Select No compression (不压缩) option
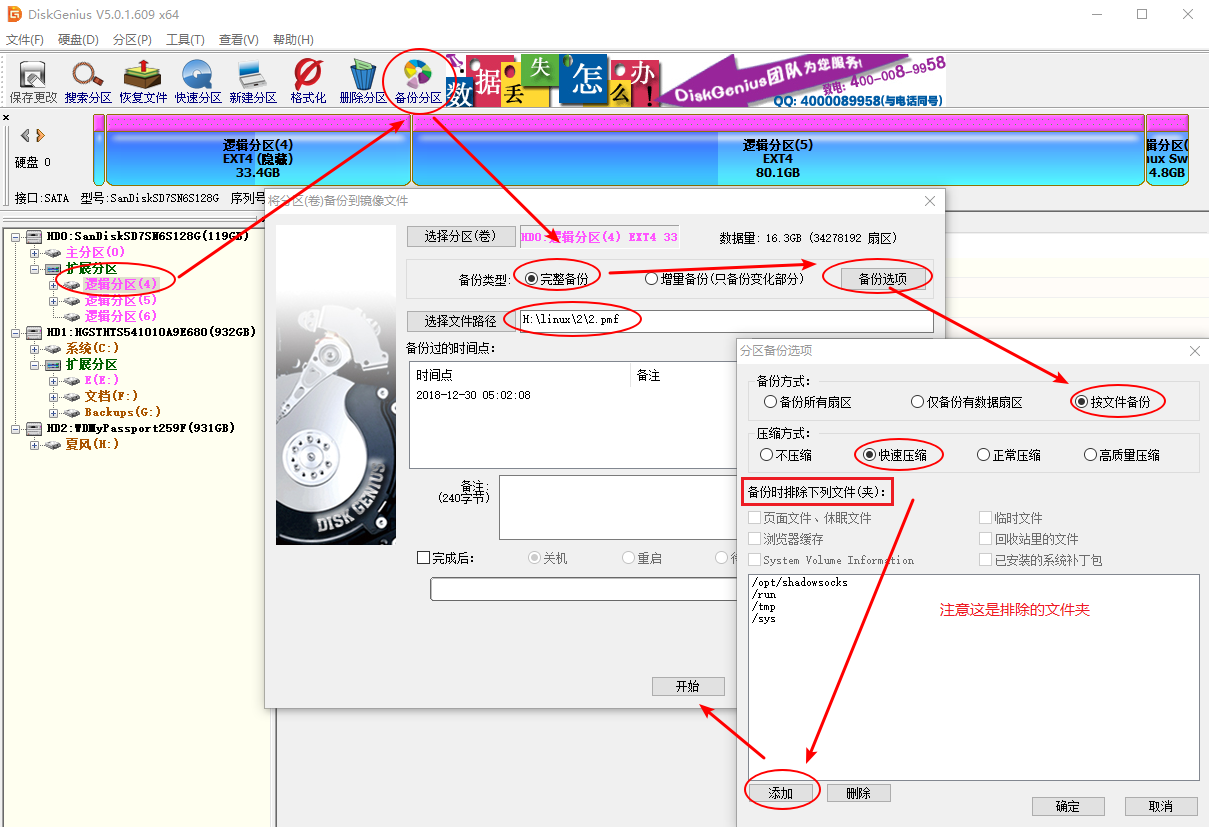The height and width of the screenshot is (827, 1209). 767,455
